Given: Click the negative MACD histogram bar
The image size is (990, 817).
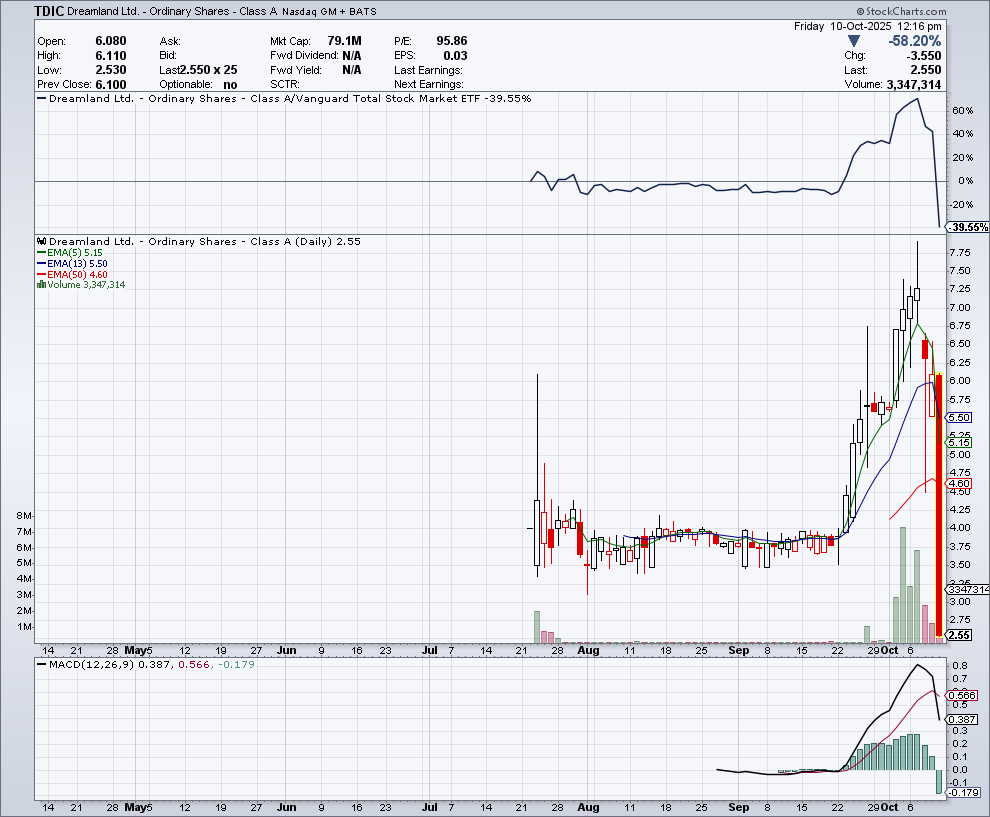Looking at the screenshot, I should pos(939,782).
